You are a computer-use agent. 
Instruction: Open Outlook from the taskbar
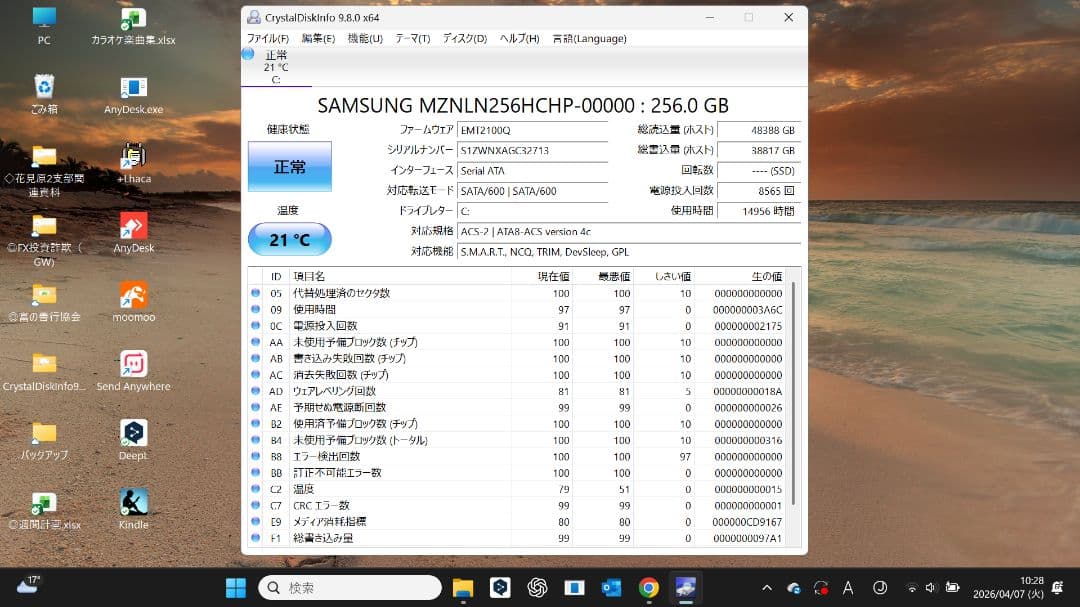point(612,588)
